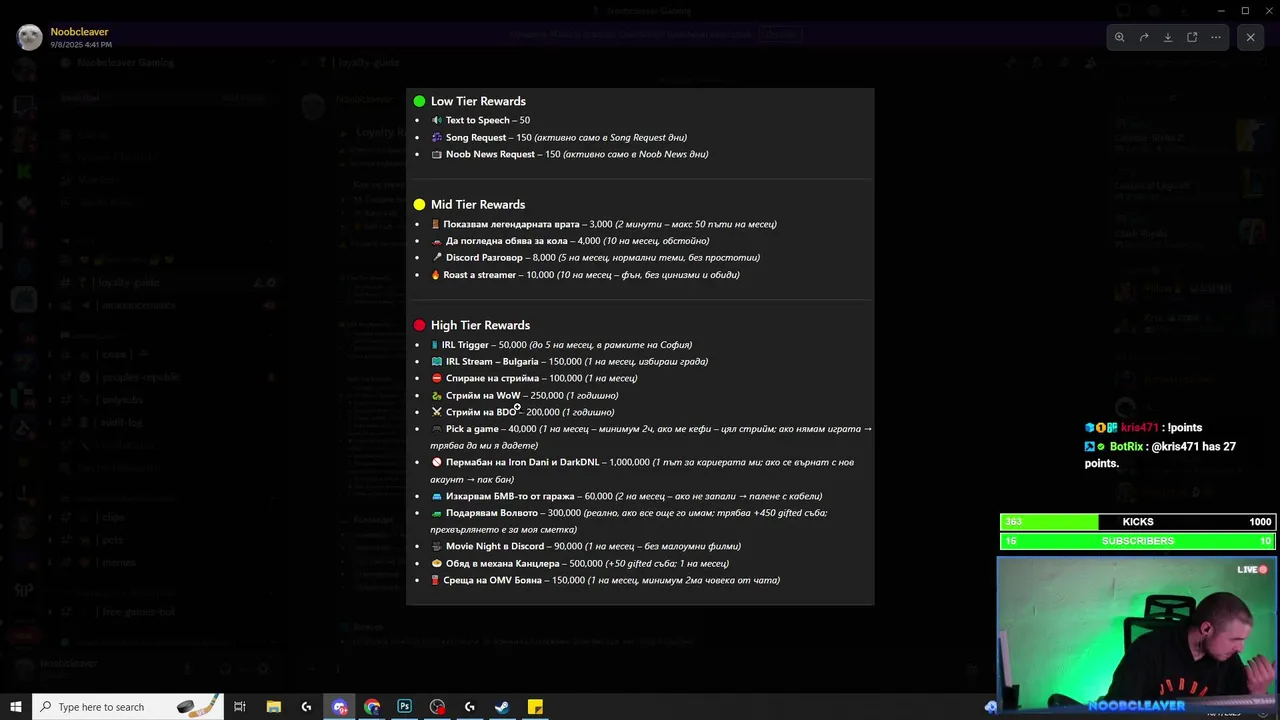Open Task View from the taskbar
Image resolution: width=1280 pixels, height=720 pixels.
tap(240, 707)
